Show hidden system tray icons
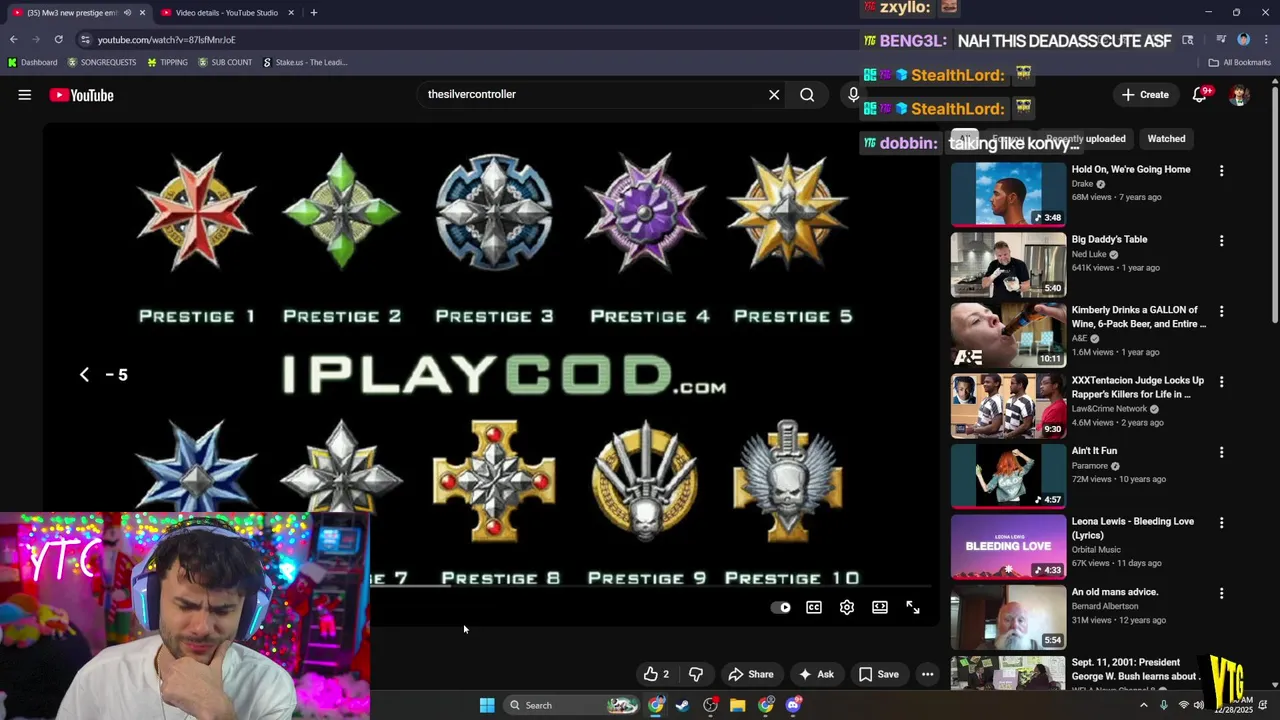1280x720 pixels. tap(1144, 705)
